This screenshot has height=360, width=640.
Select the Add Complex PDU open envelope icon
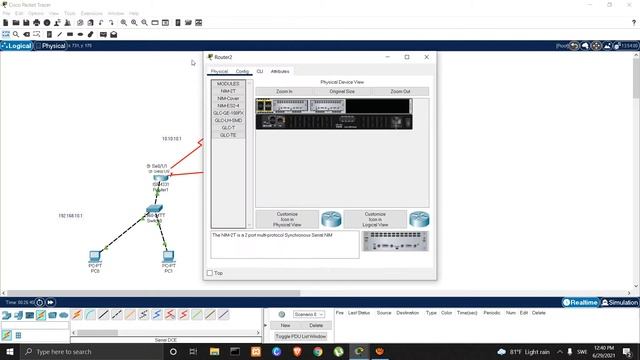coord(113,35)
